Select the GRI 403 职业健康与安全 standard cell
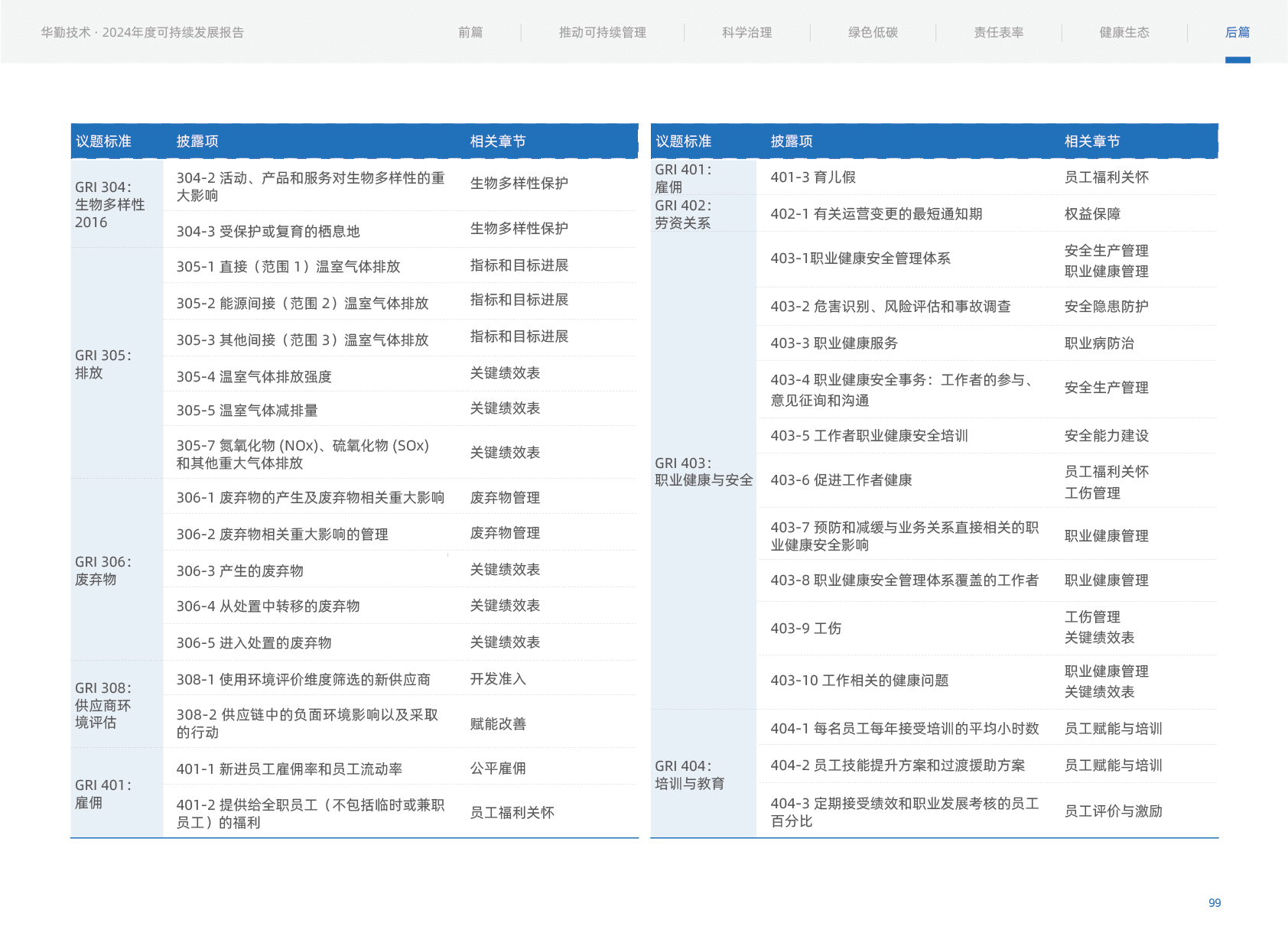1288x949 pixels. click(x=703, y=472)
